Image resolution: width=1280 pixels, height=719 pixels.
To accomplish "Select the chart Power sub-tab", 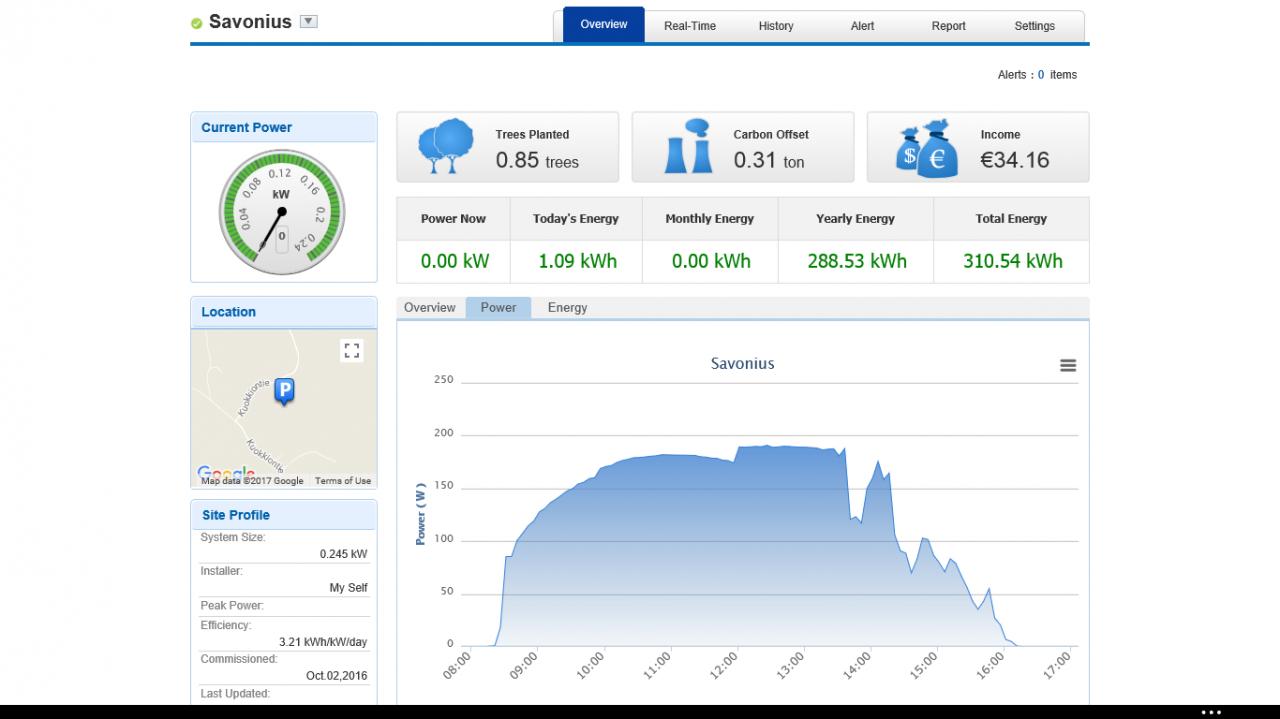I will coord(498,308).
